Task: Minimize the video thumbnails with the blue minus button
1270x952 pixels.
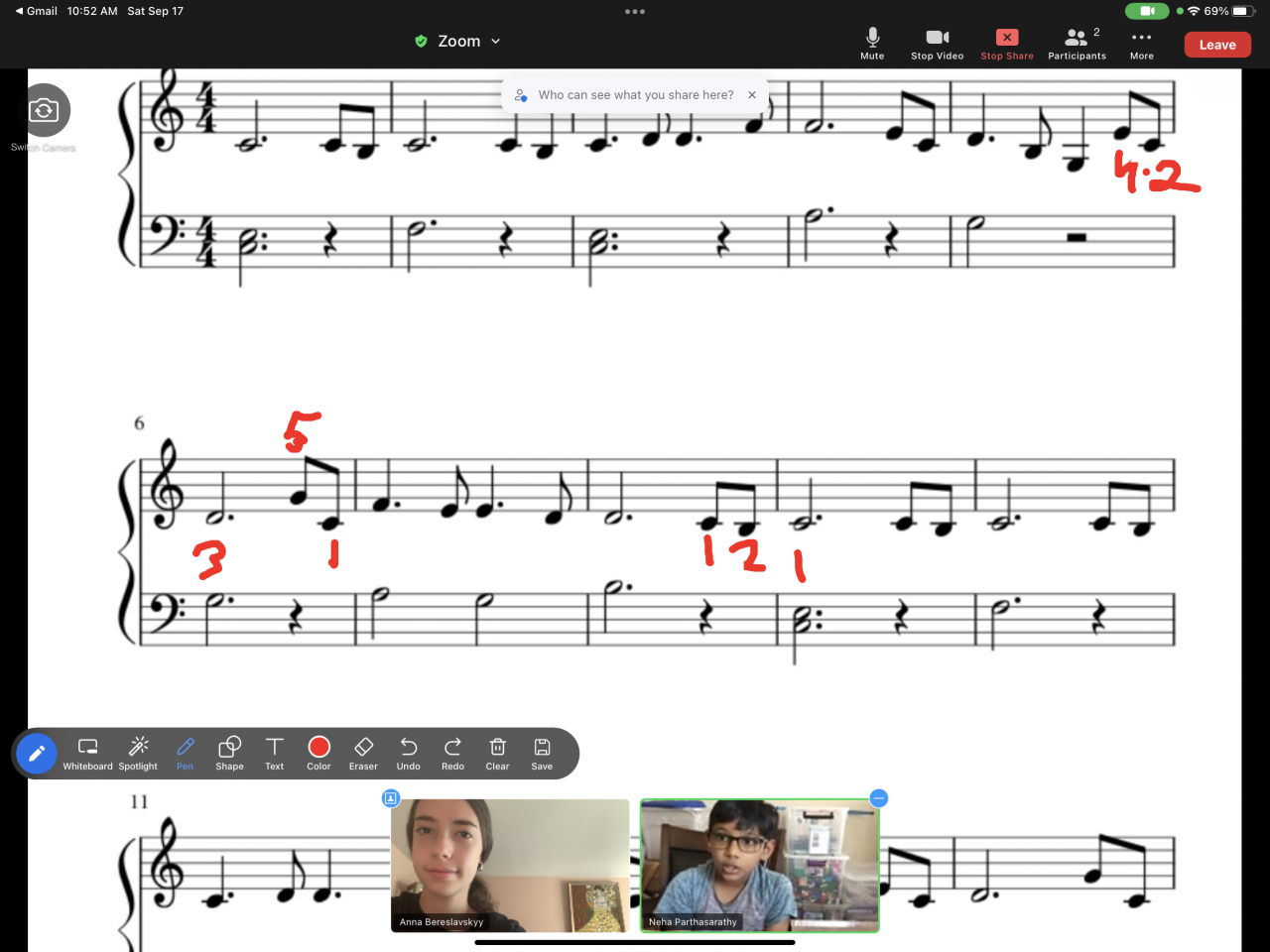Action: (878, 798)
